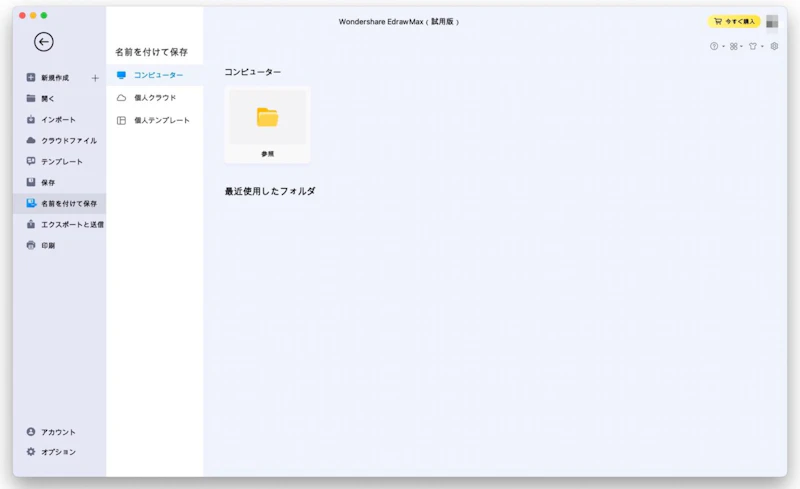This screenshot has height=489, width=800.
Task: Select 名前を付けて保存 in the left sidebar
Action: tap(59, 203)
